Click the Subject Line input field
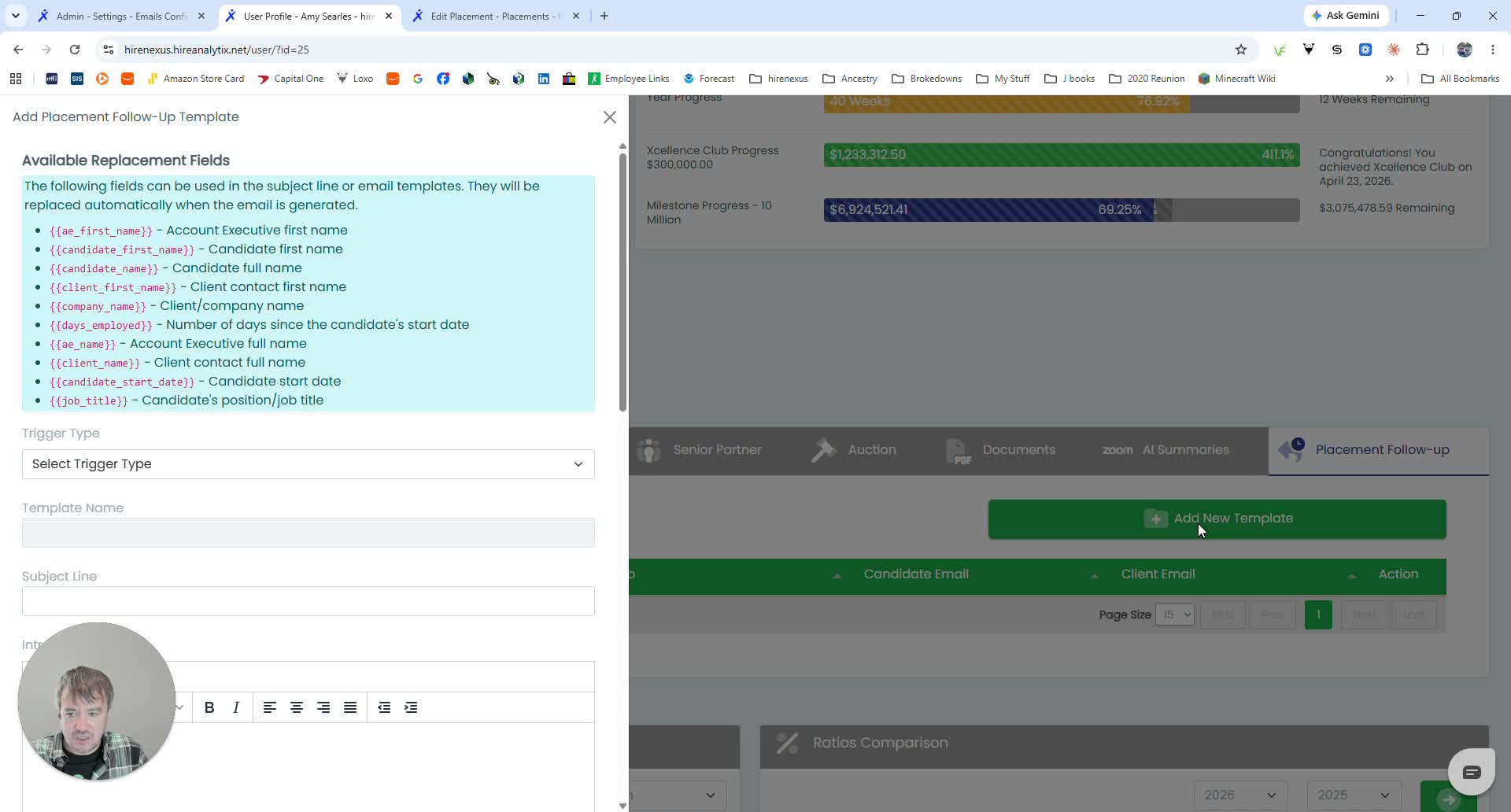Viewport: 1511px width, 812px height. point(308,601)
